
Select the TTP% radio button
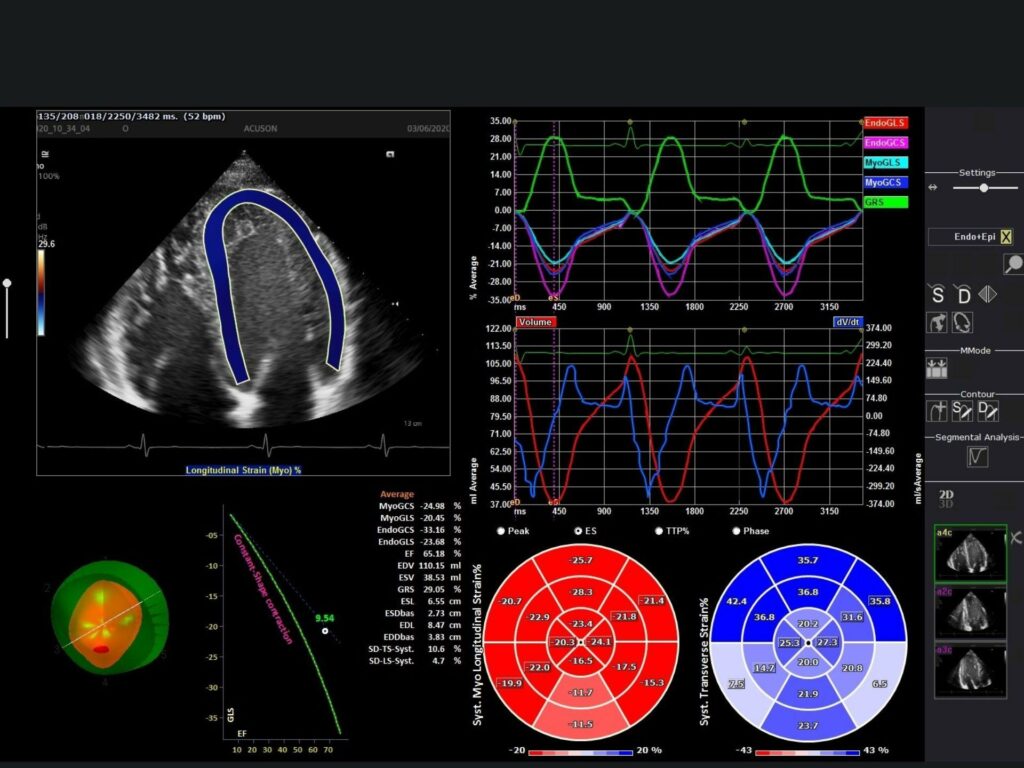[x=658, y=531]
